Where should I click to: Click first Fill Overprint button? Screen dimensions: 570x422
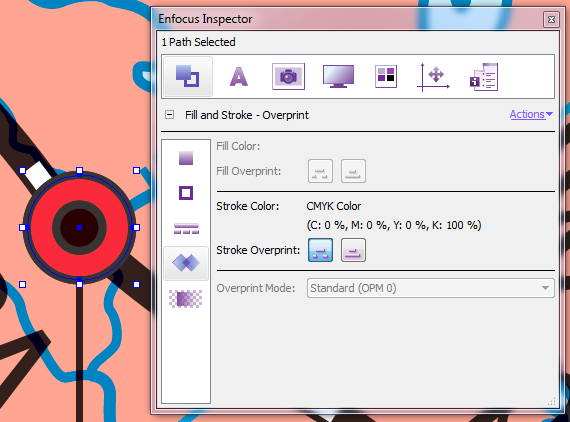[320, 171]
